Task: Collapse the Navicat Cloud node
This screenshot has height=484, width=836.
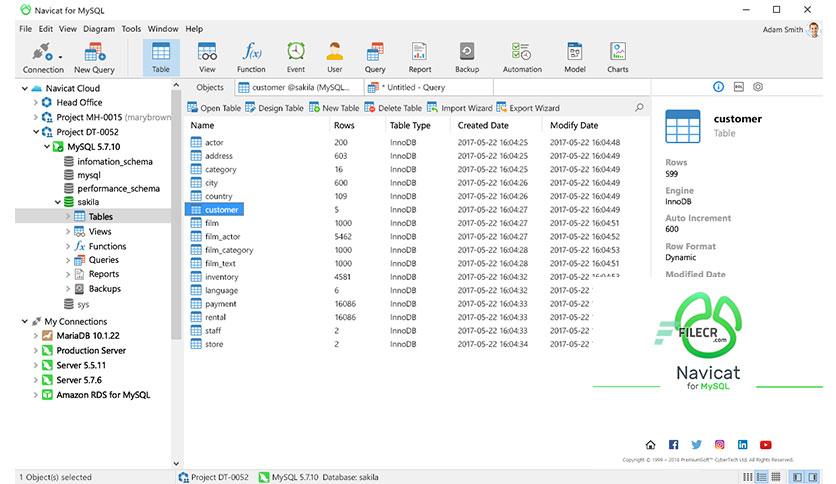Action: tap(25, 88)
